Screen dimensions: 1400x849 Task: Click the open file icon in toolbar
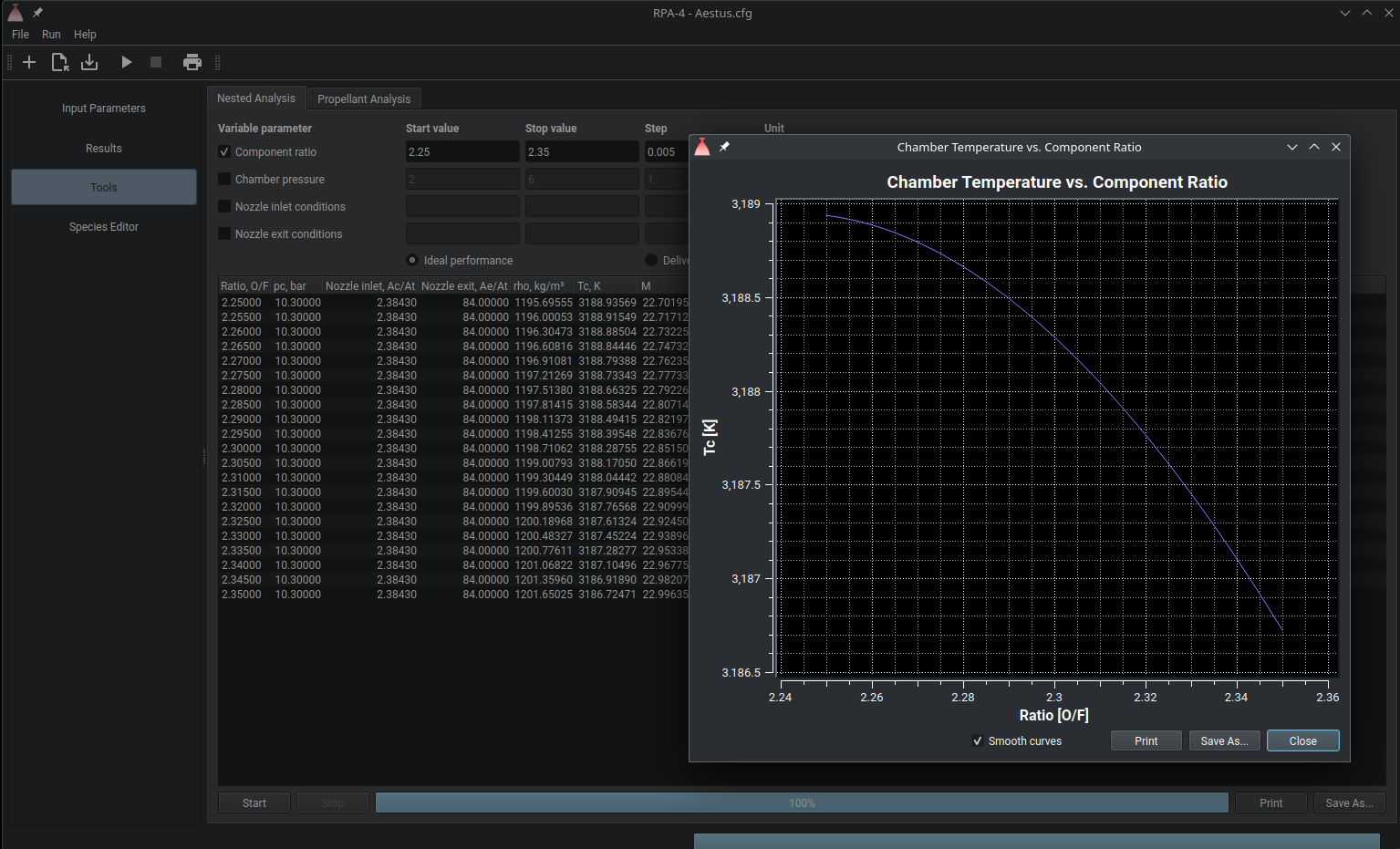coord(59,62)
